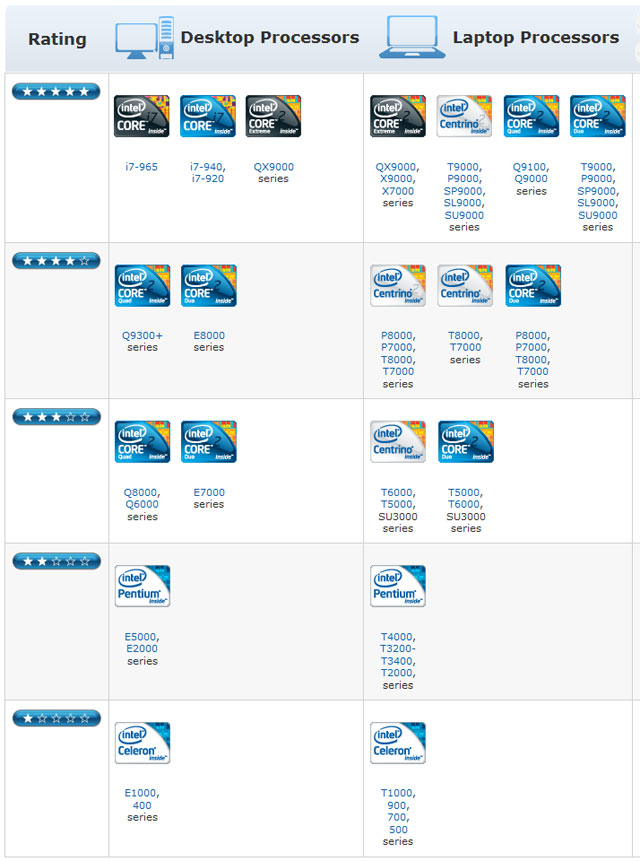640x861 pixels.
Task: Open the desktop QX9000 series link
Action: pos(273,166)
